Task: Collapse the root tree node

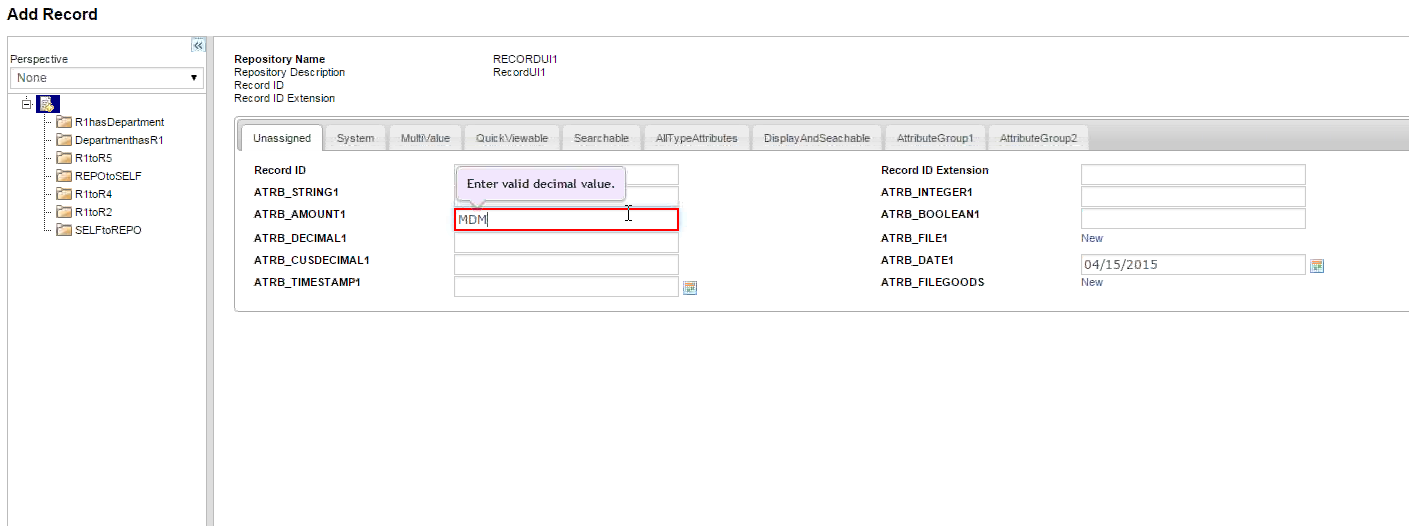Action: (26, 104)
